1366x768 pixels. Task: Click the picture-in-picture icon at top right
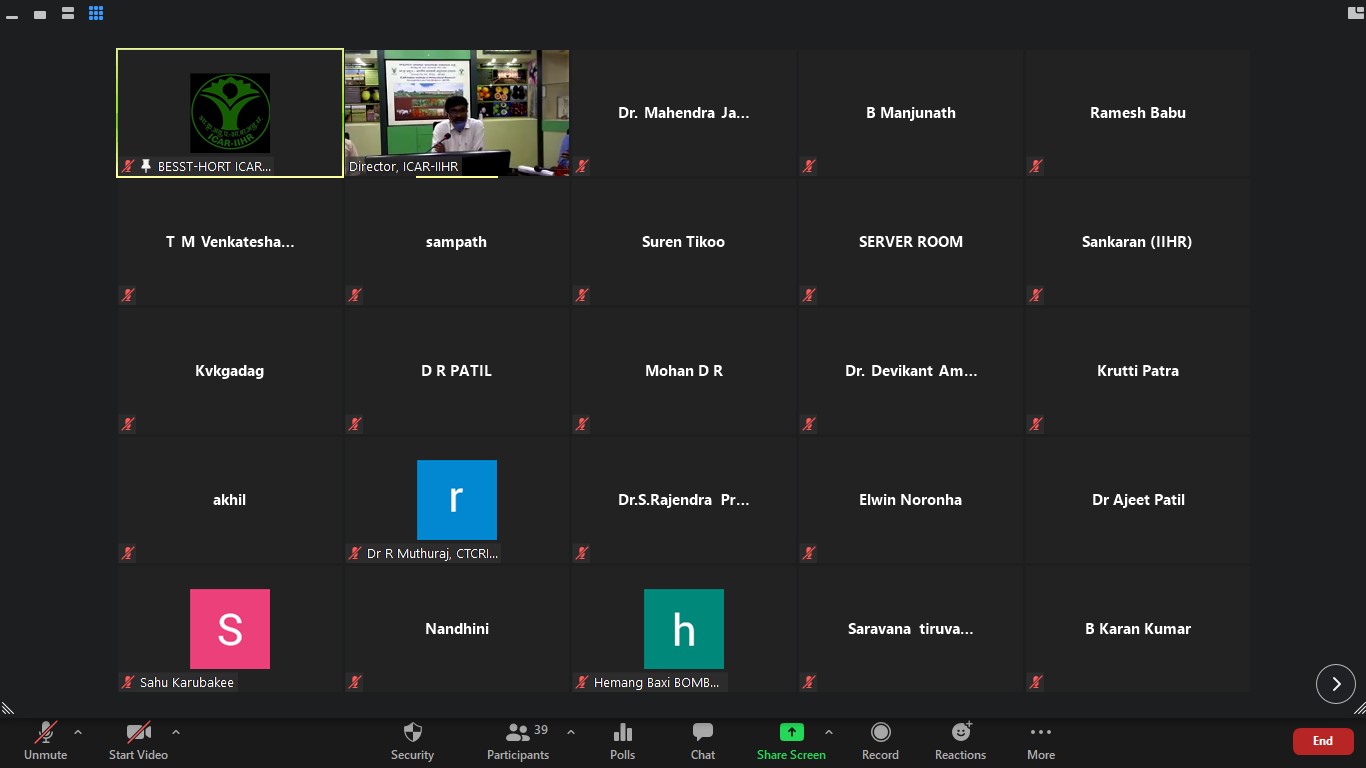pyautogui.click(x=1355, y=13)
